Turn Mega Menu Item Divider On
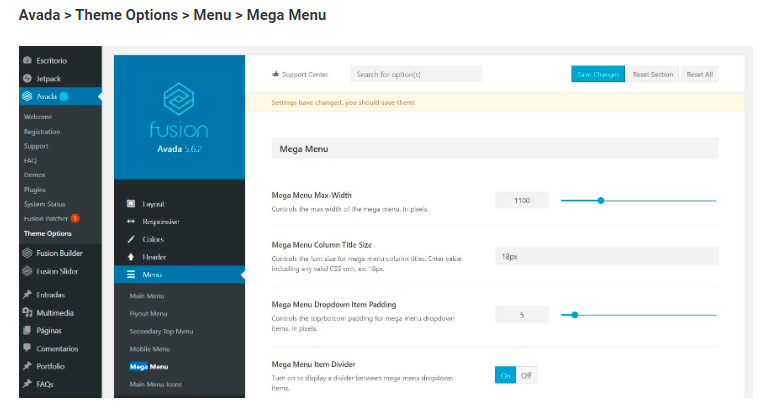The width and height of the screenshot is (784, 418). [506, 375]
